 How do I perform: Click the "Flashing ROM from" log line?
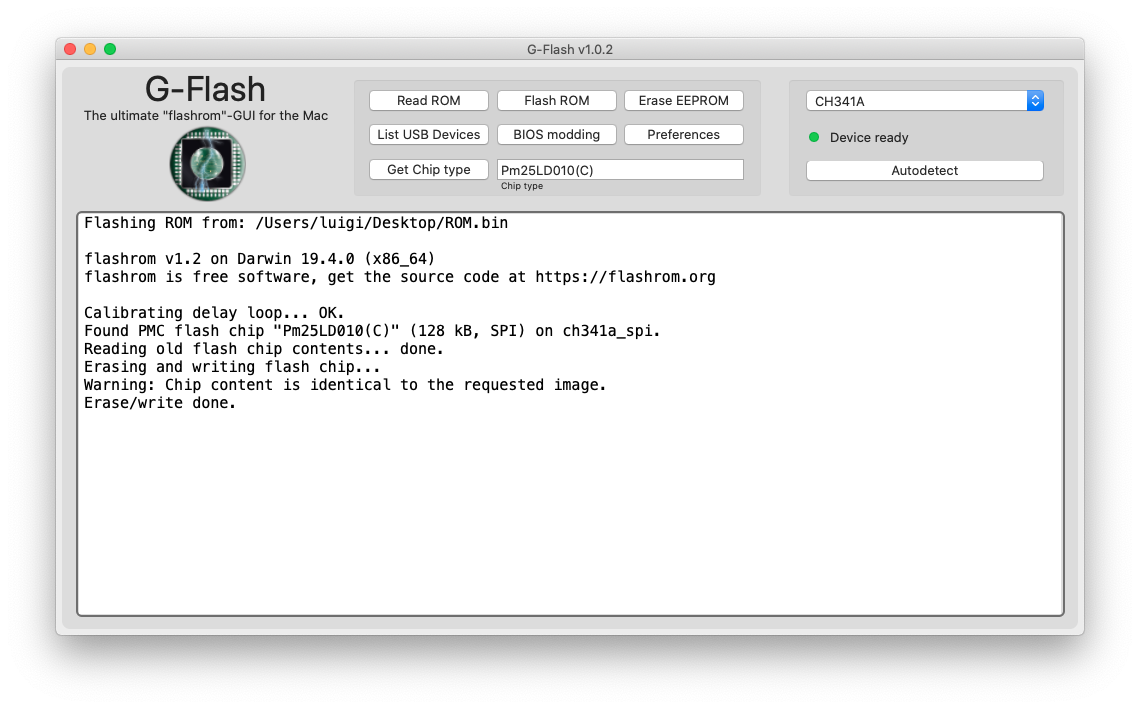coord(296,223)
